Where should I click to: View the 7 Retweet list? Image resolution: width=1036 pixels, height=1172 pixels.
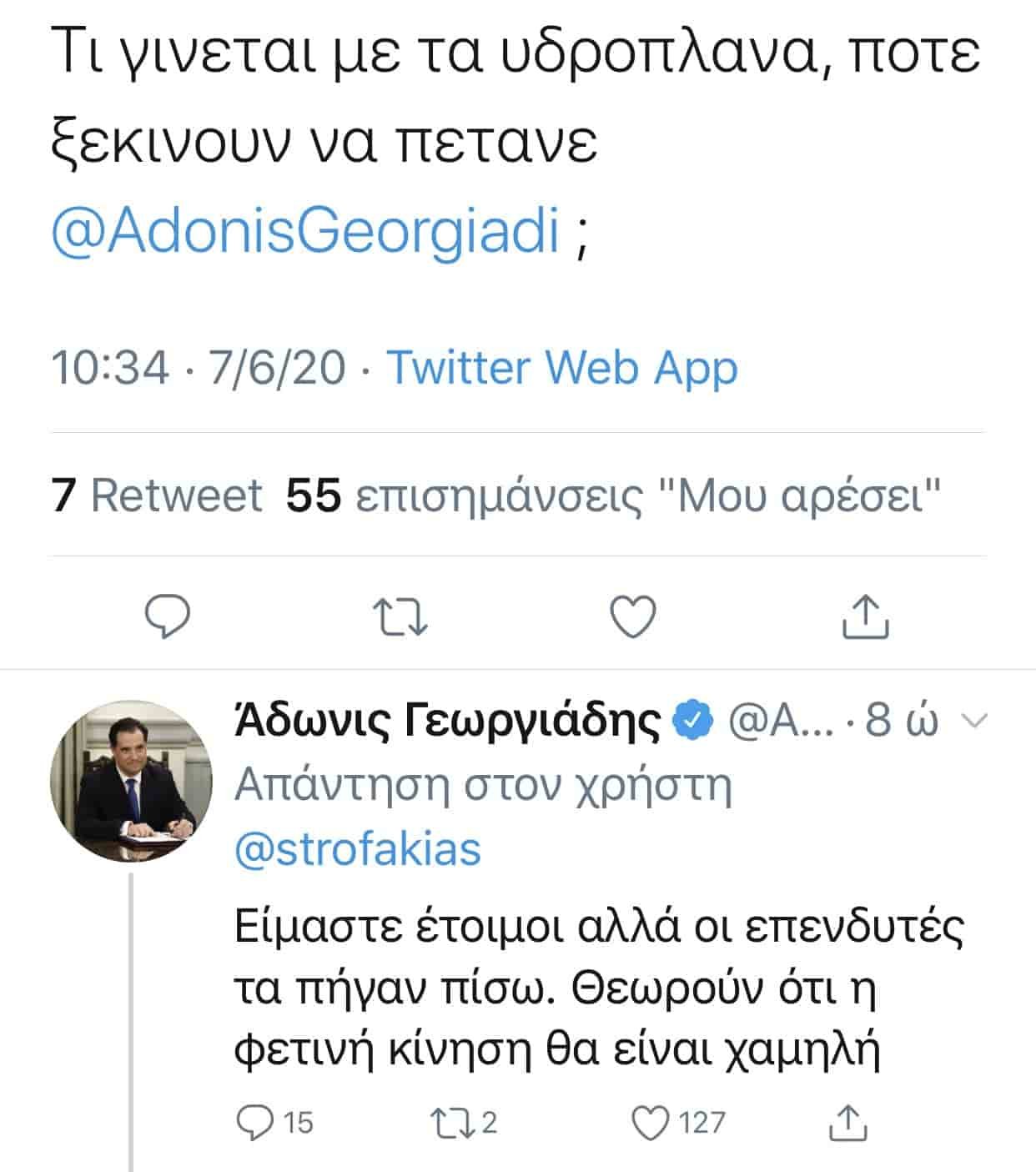point(157,495)
